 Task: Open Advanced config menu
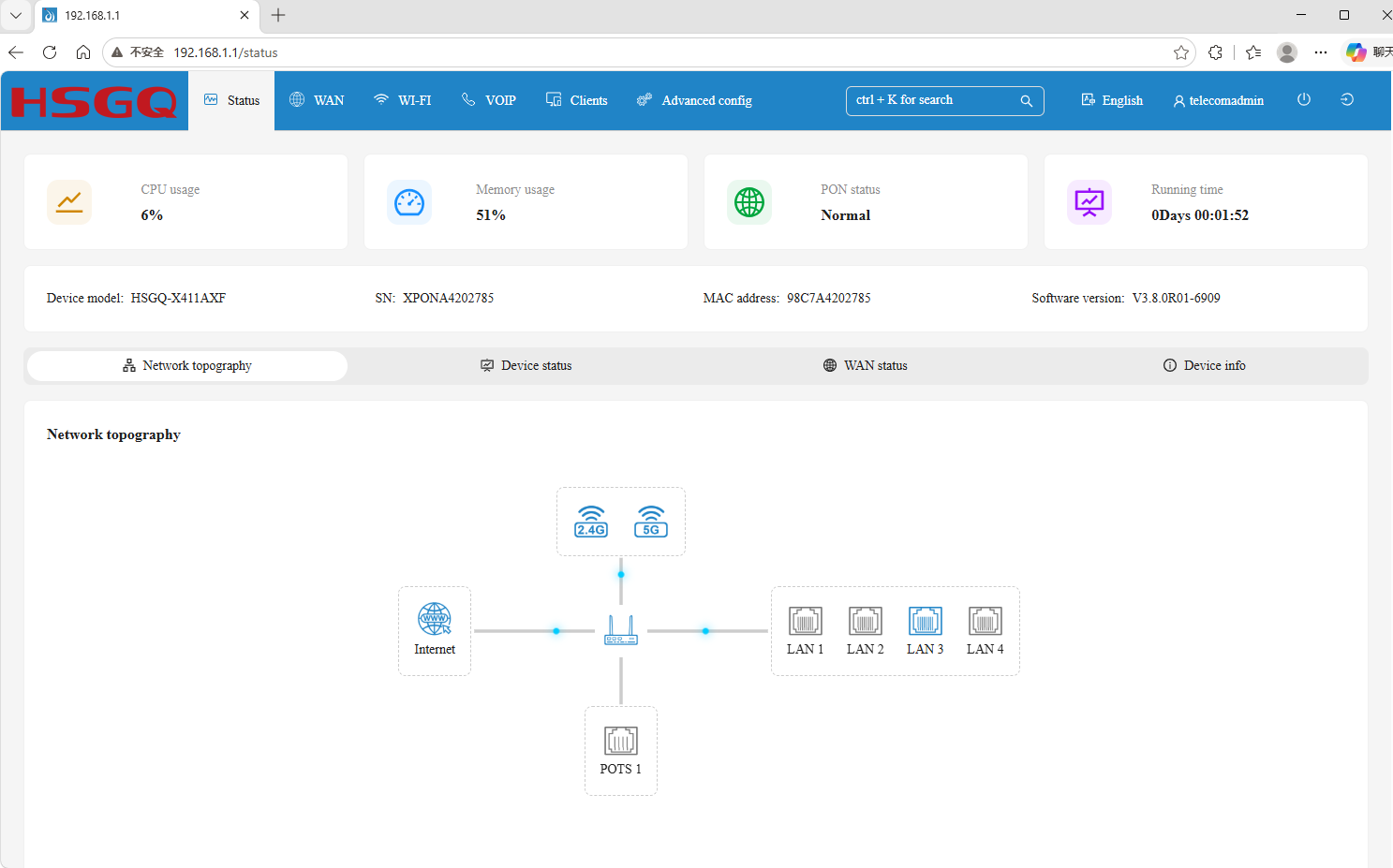click(x=694, y=100)
